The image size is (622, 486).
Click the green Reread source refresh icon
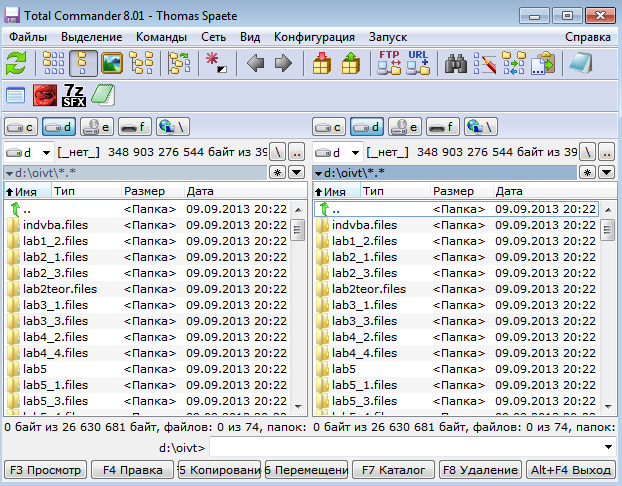point(16,63)
